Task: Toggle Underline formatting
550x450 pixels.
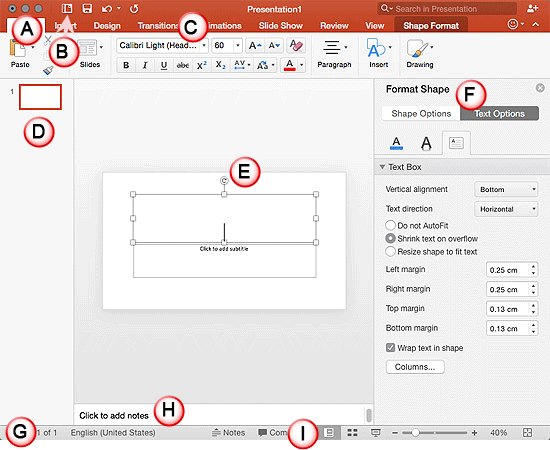Action: (x=163, y=65)
